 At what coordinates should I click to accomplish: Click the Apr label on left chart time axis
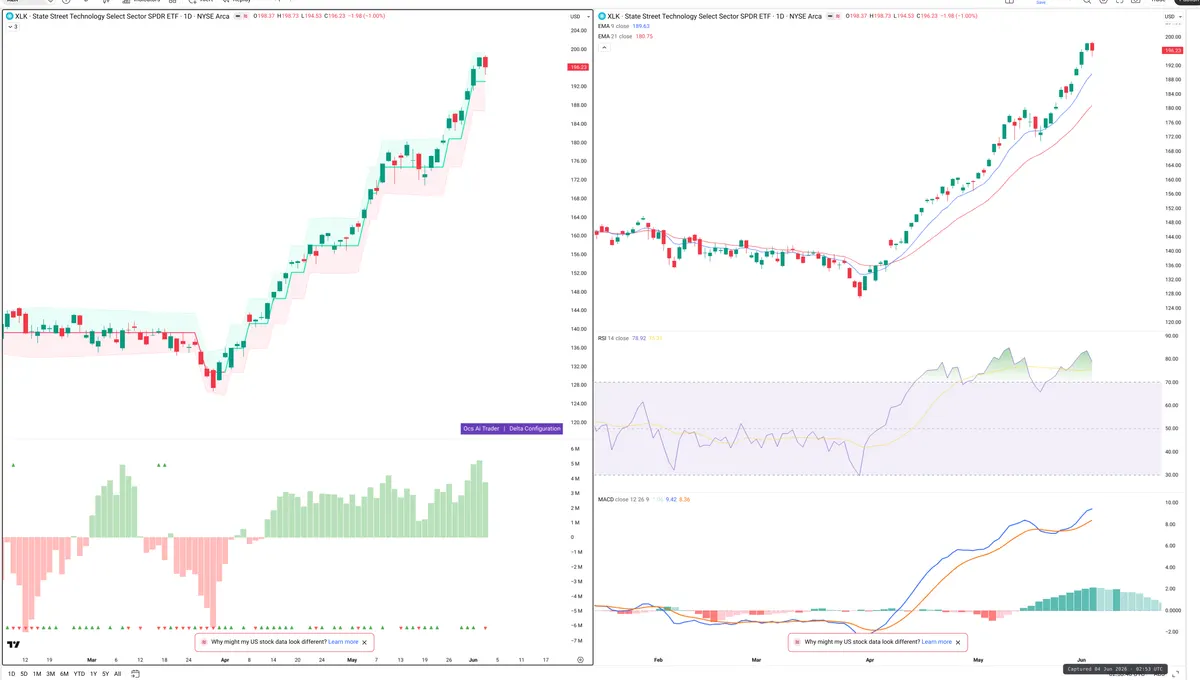(225, 660)
